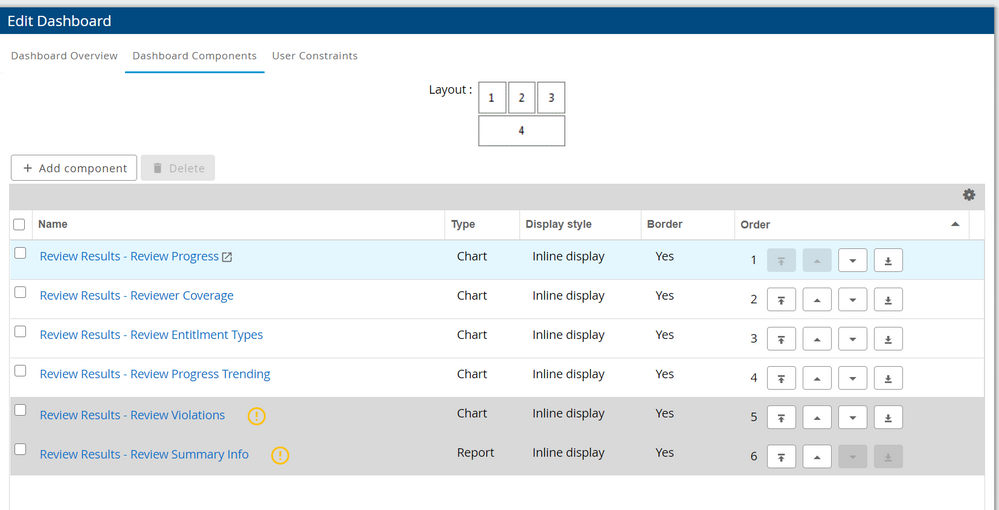Open Review Results - Review Progress Trending link

[155, 374]
